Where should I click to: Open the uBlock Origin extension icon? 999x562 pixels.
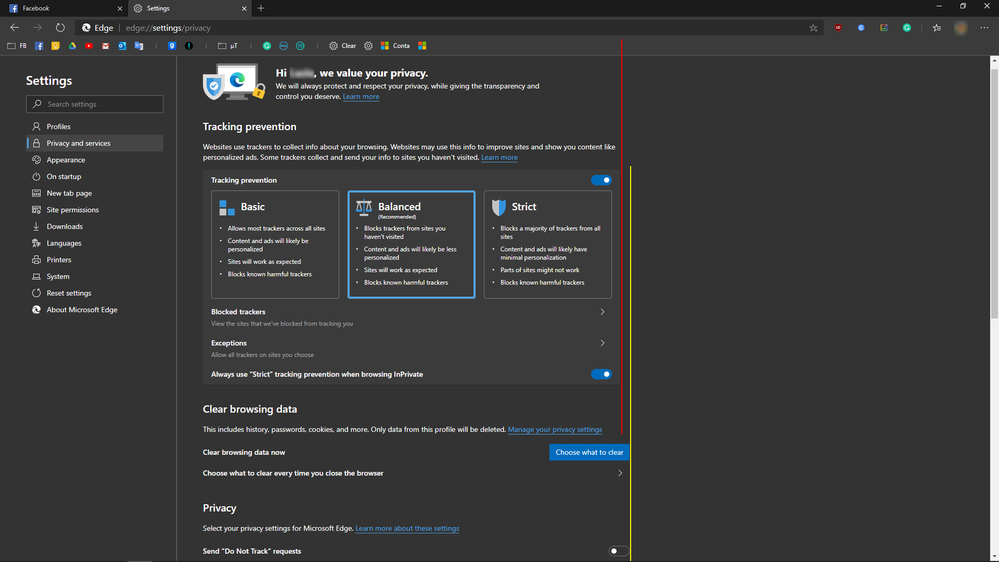coord(838,28)
